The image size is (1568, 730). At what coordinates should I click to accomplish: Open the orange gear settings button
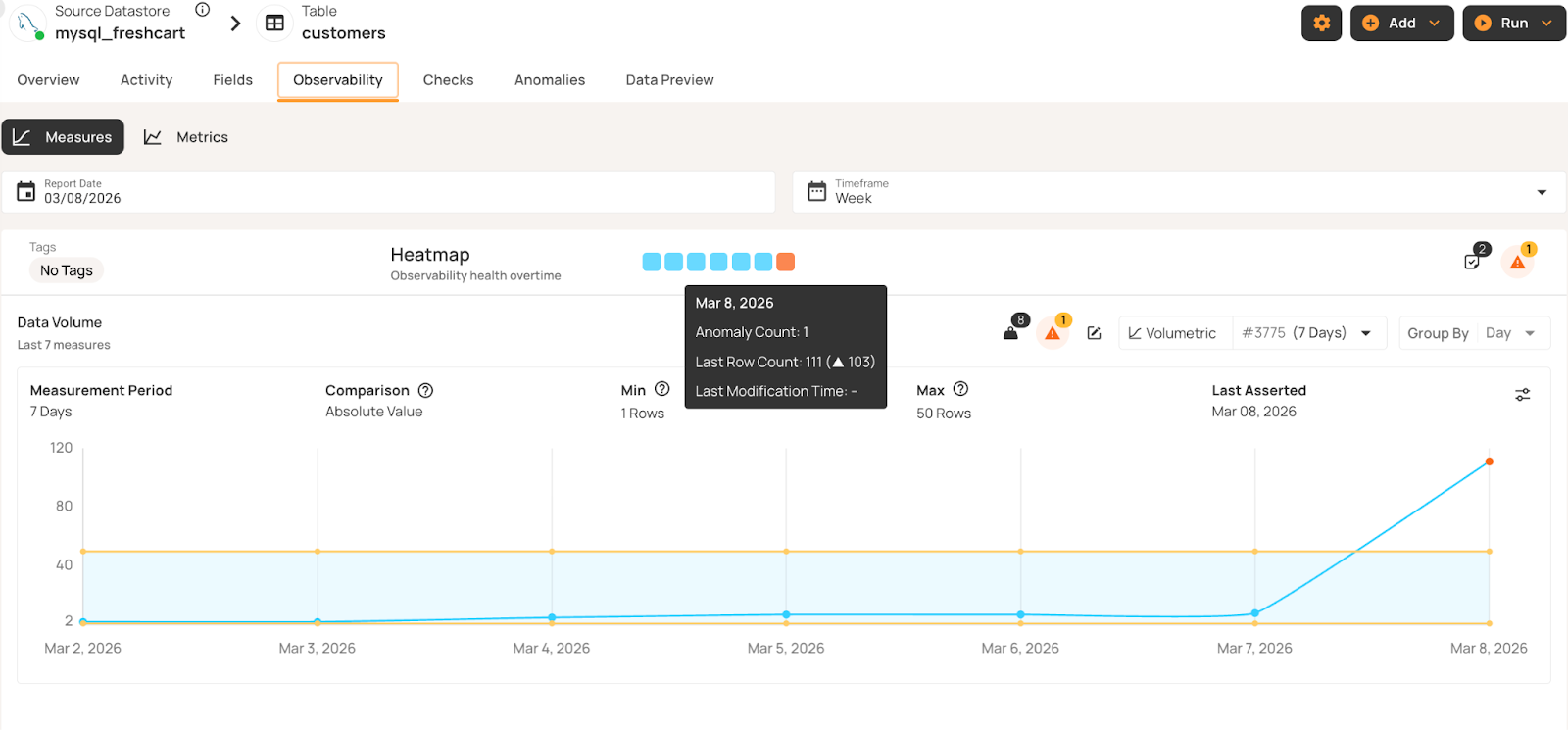click(x=1321, y=23)
